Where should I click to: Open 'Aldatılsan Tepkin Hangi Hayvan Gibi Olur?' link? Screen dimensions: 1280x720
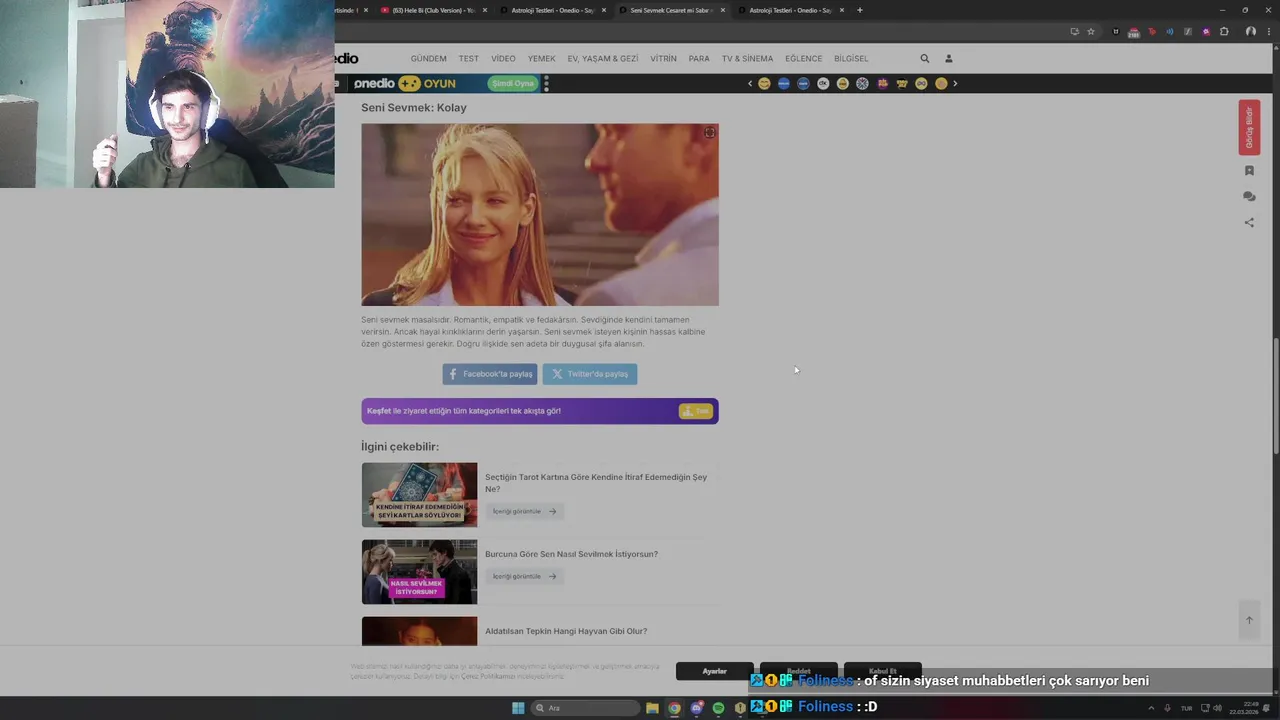[x=566, y=631]
